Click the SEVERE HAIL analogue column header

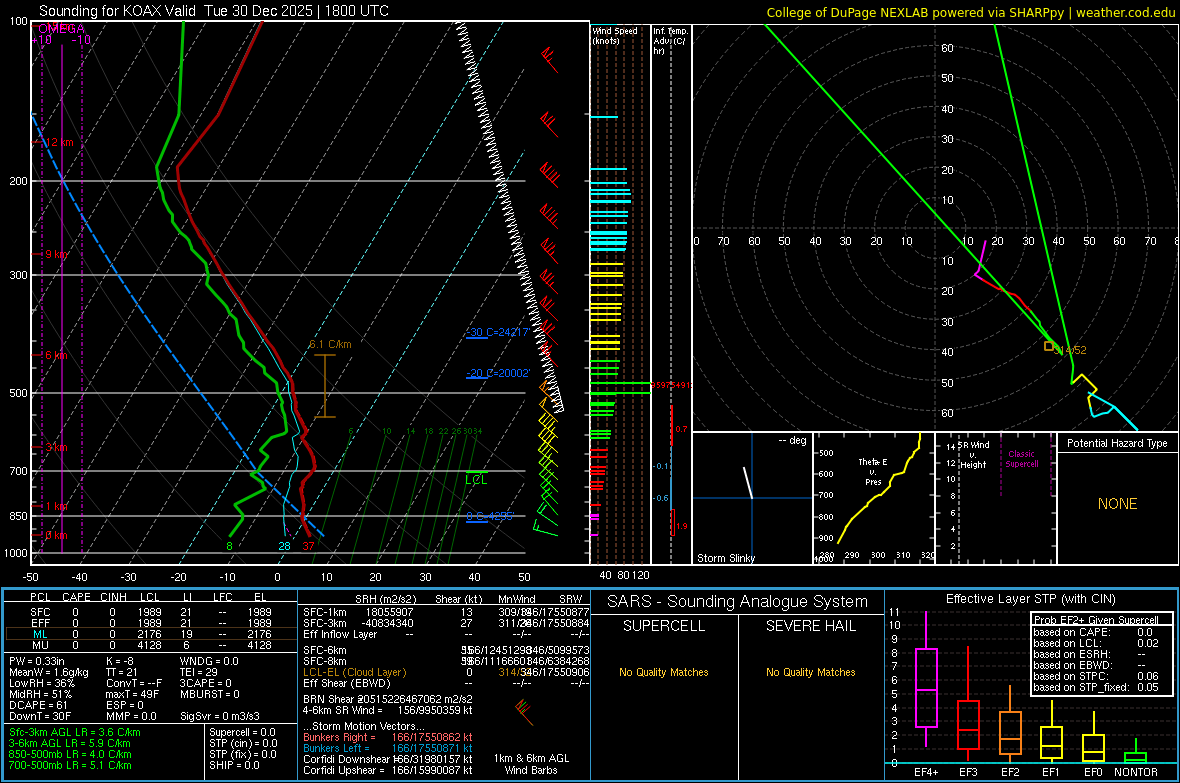click(810, 626)
